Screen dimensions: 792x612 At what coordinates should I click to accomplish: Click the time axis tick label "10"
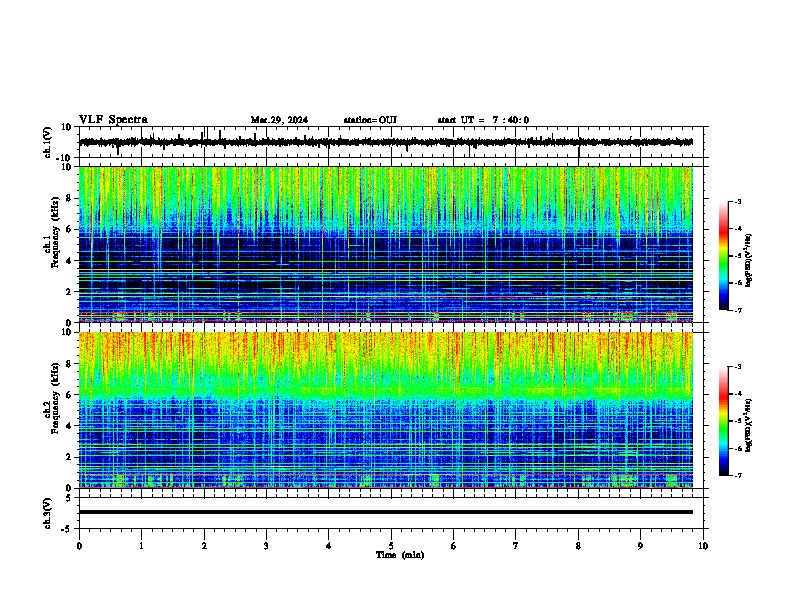703,546
